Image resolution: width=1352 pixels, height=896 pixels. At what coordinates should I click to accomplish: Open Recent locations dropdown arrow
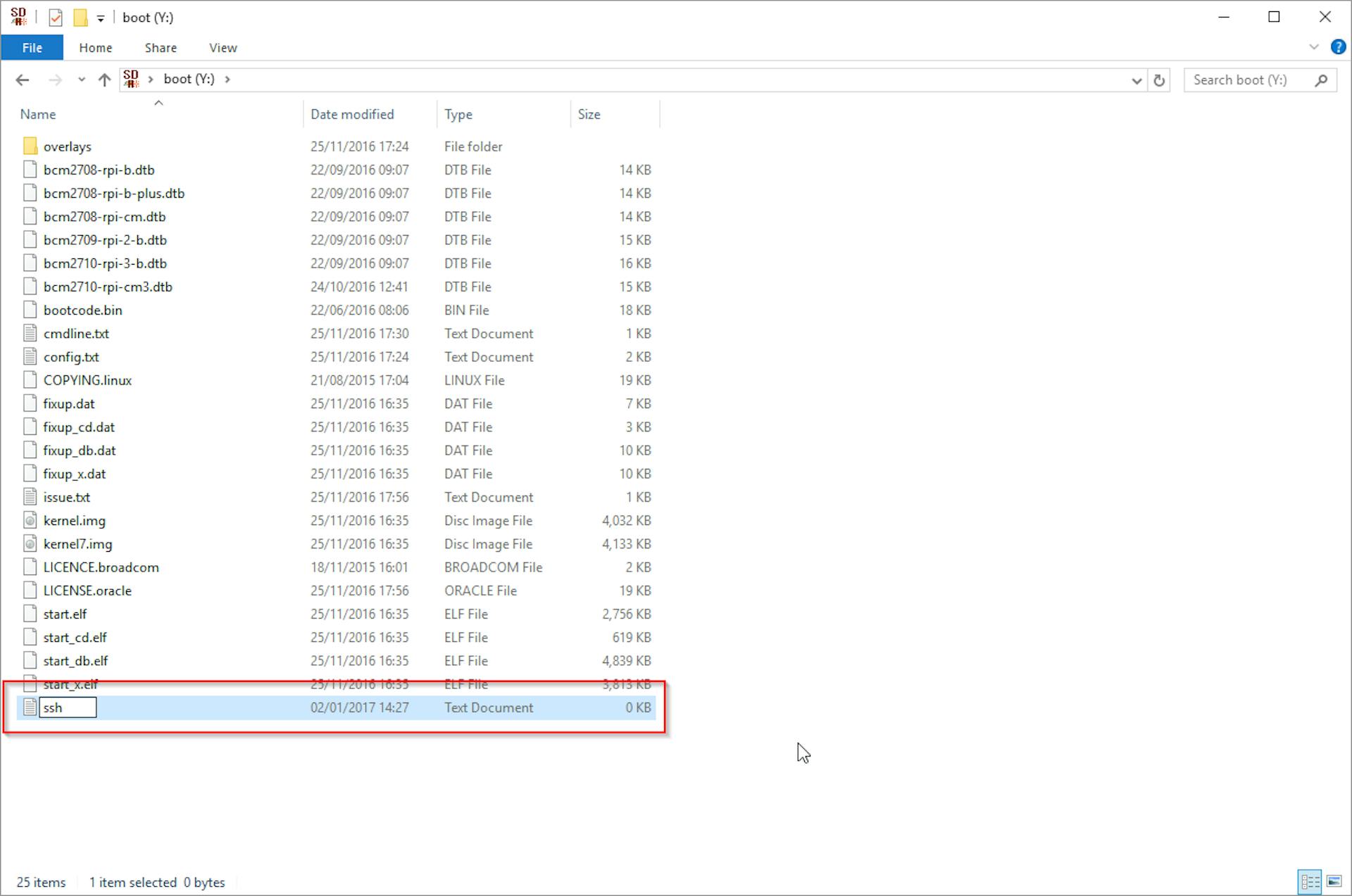tap(82, 80)
